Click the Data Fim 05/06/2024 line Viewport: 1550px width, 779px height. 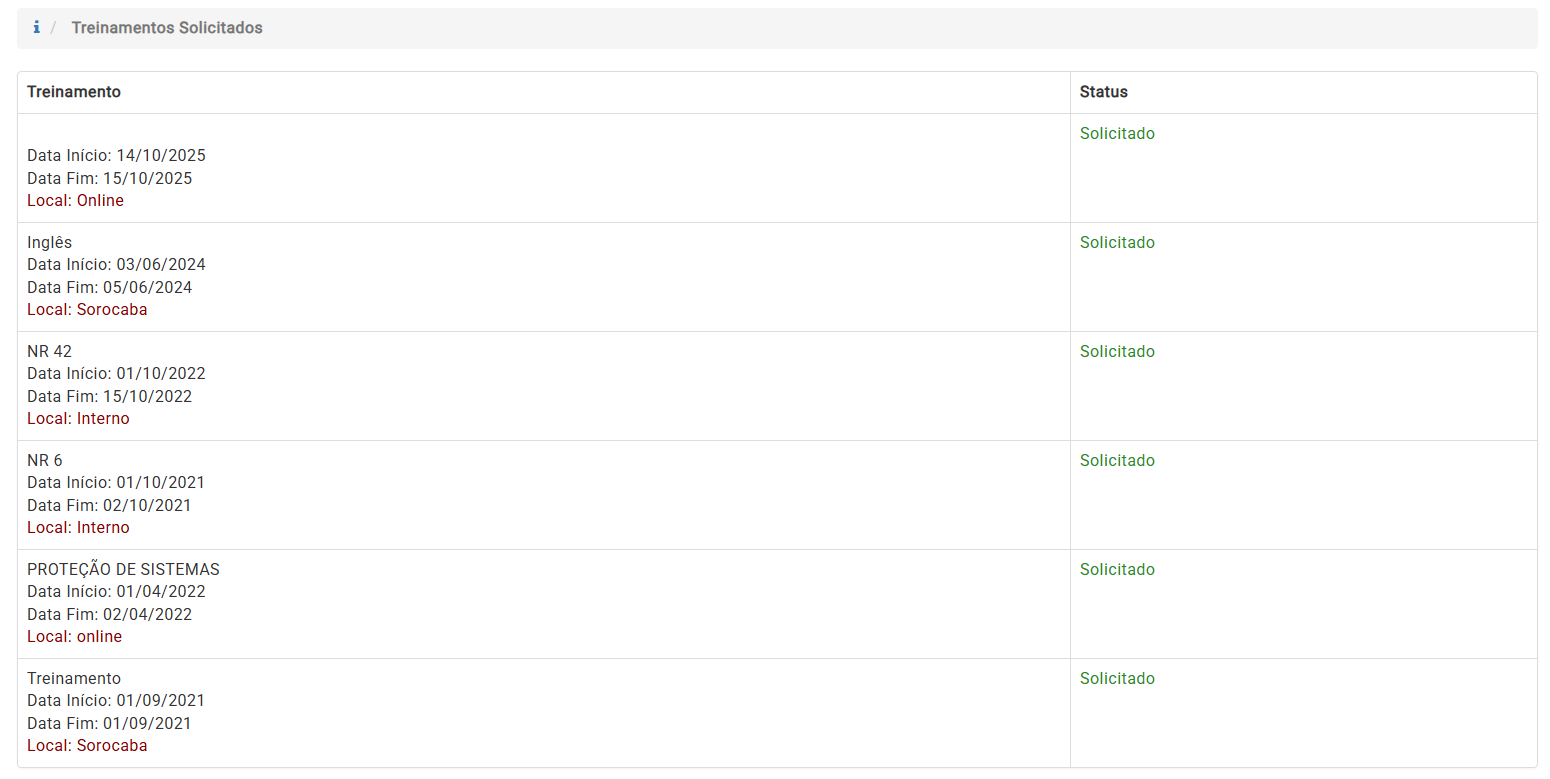point(110,288)
